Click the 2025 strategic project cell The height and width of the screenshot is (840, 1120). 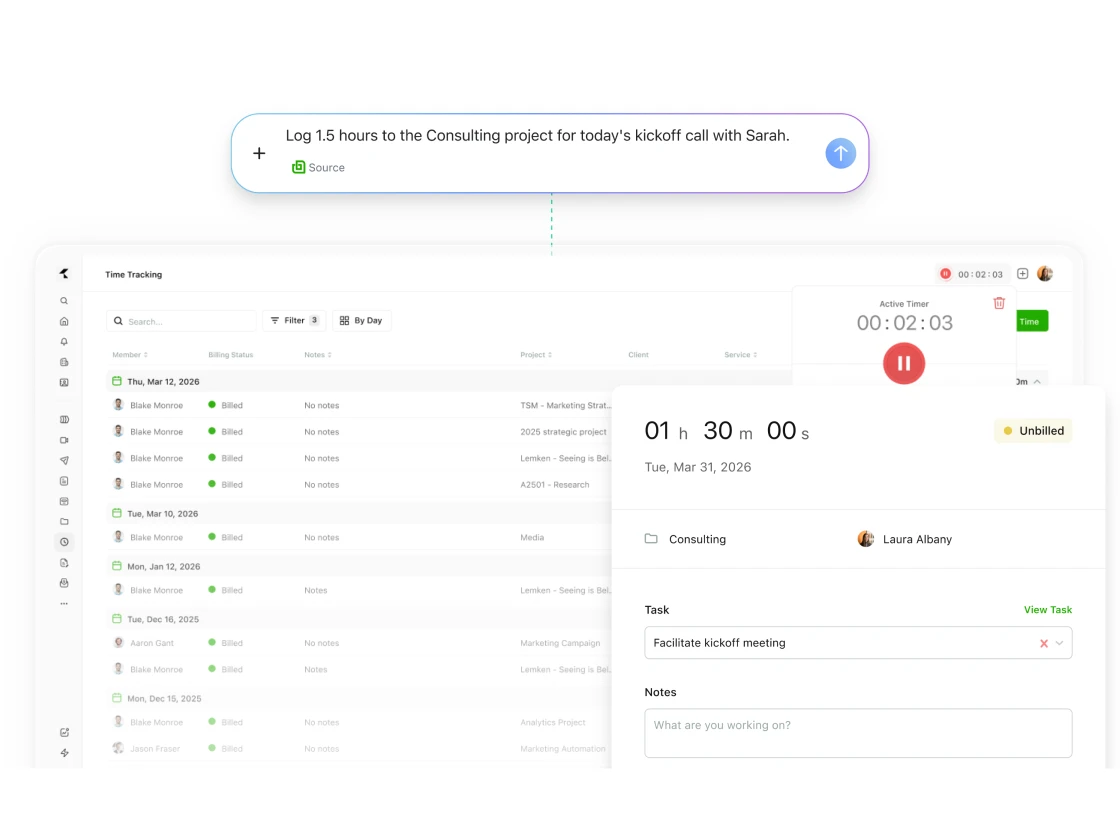pos(563,431)
